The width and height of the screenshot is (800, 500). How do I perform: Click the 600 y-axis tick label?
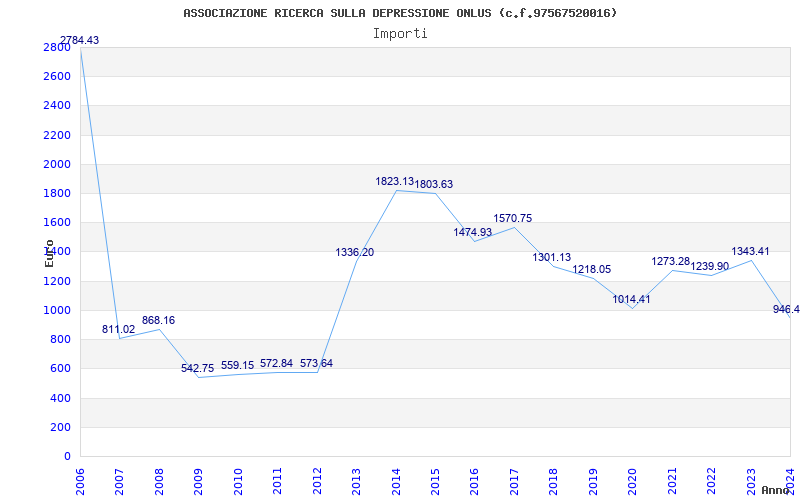tap(60, 368)
